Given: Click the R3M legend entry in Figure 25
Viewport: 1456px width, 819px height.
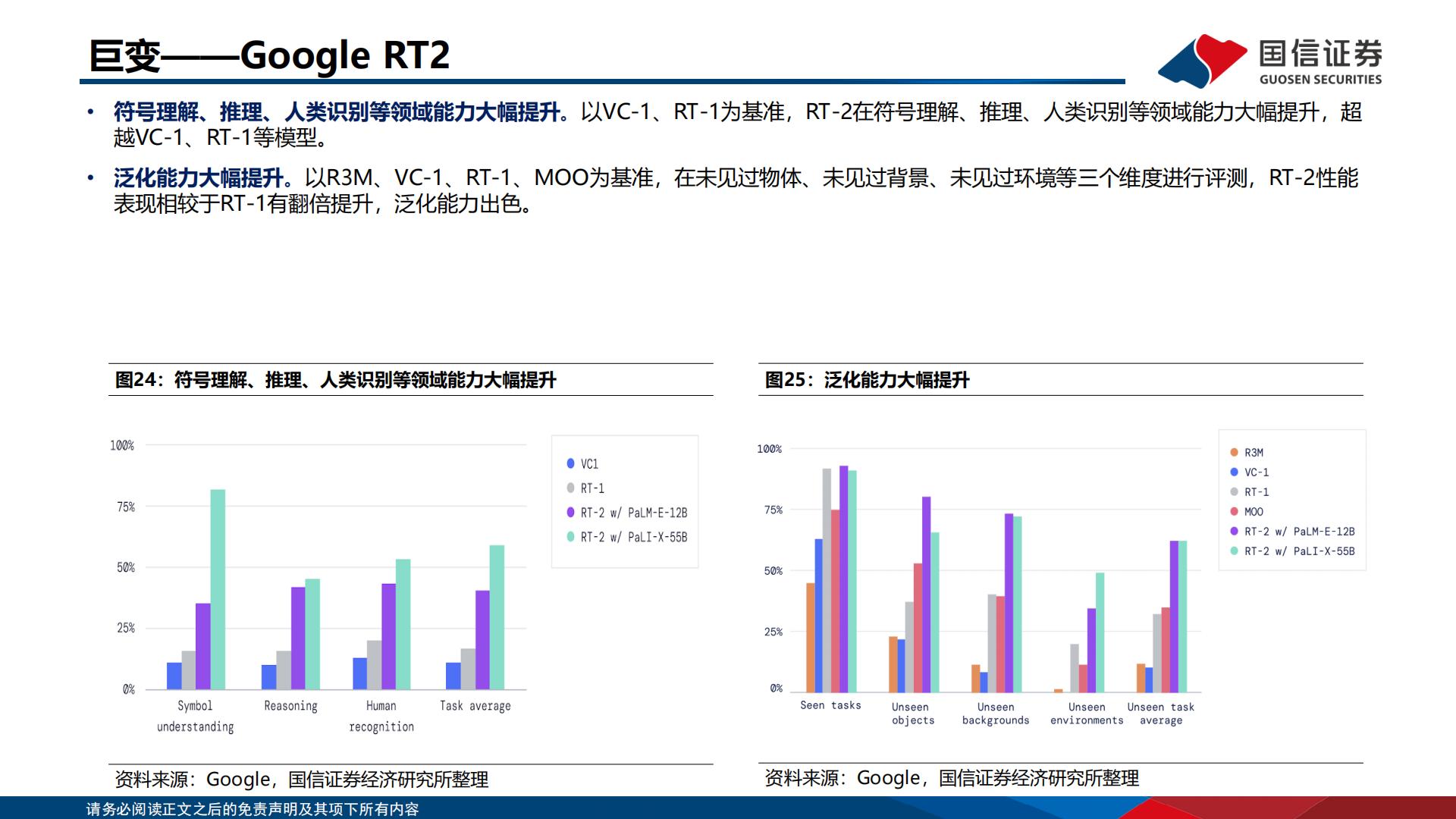Looking at the screenshot, I should pyautogui.click(x=1246, y=453).
